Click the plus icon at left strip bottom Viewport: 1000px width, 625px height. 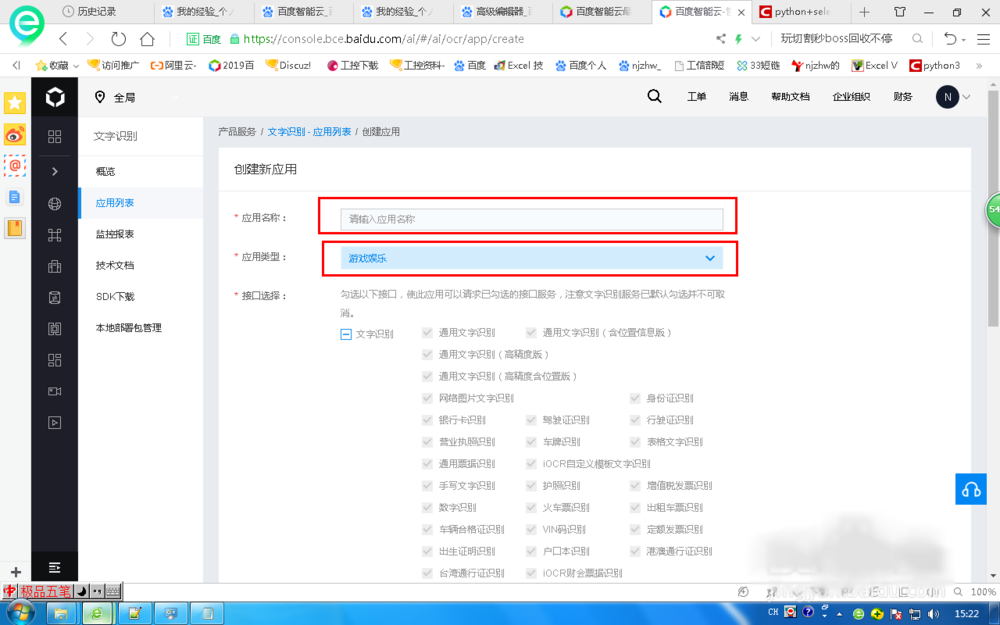click(16, 572)
